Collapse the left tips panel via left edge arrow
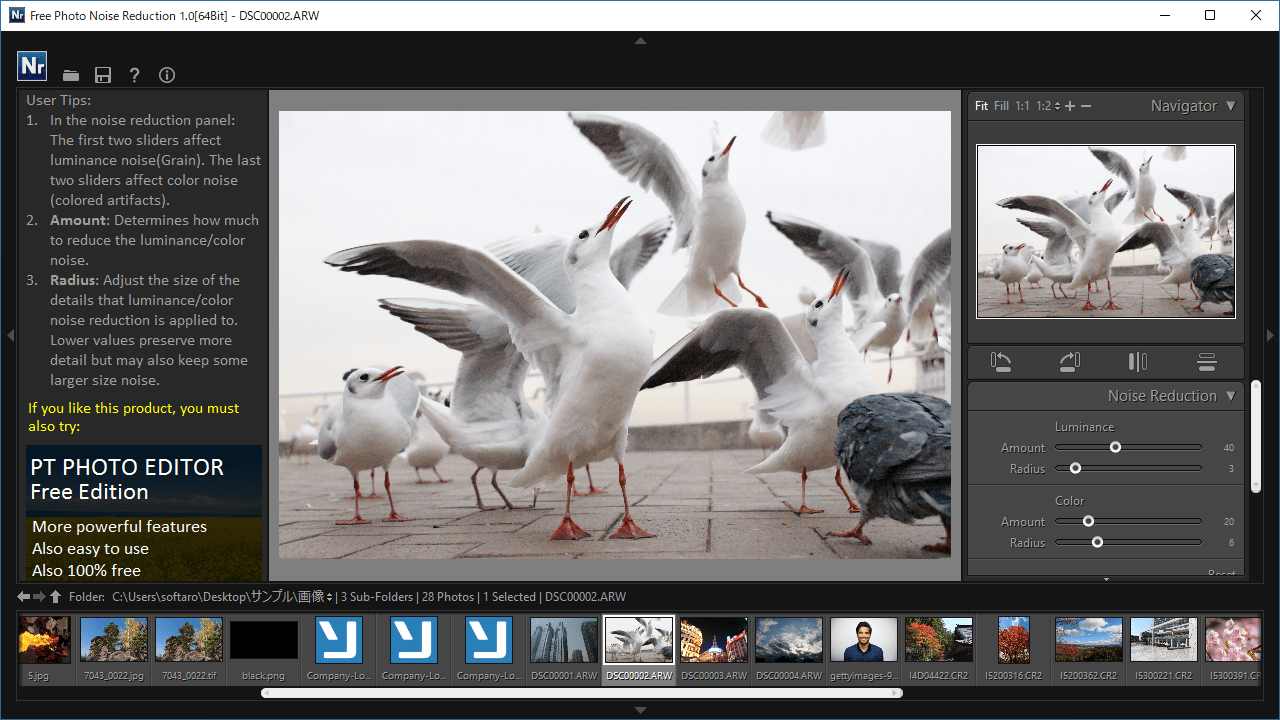The height and width of the screenshot is (720, 1280). [x=10, y=335]
